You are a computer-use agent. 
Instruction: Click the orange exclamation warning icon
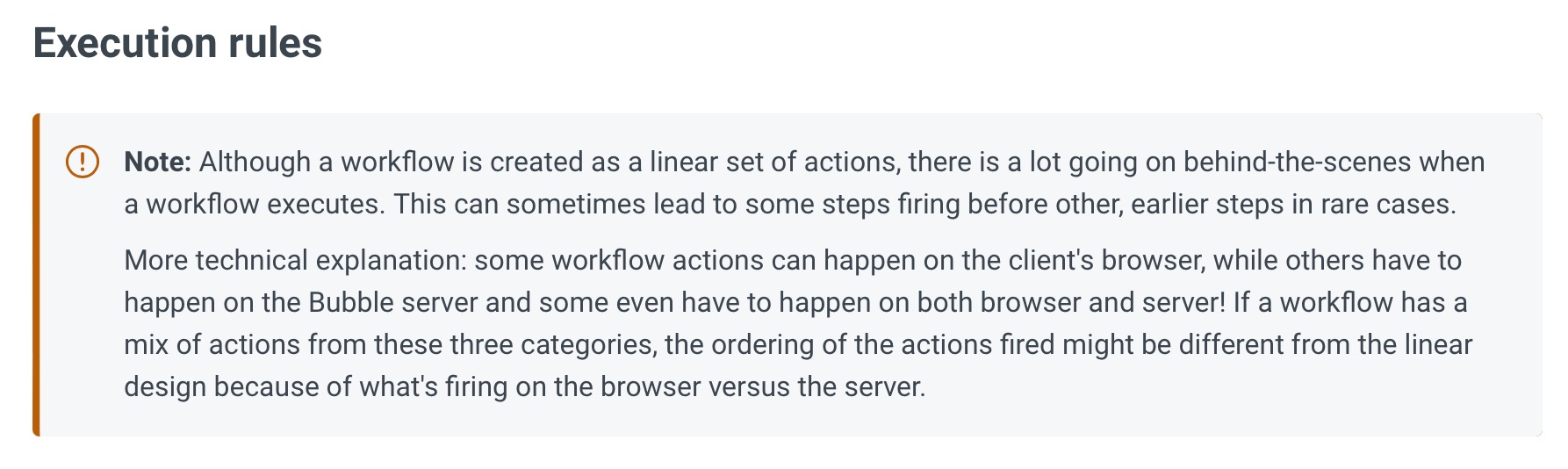point(83,162)
